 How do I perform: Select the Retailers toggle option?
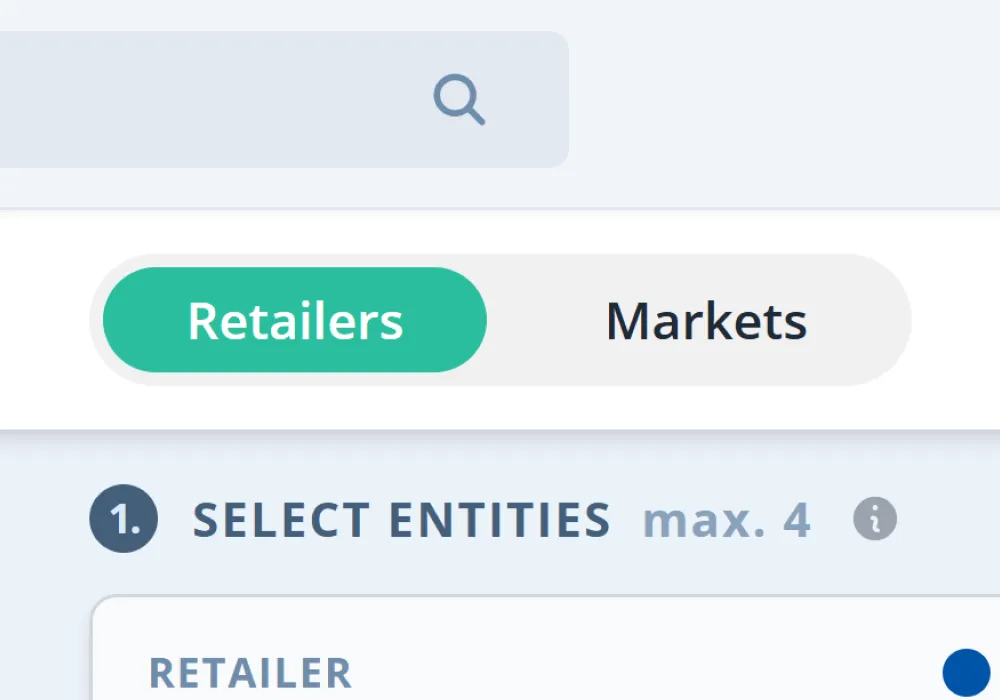coord(295,321)
